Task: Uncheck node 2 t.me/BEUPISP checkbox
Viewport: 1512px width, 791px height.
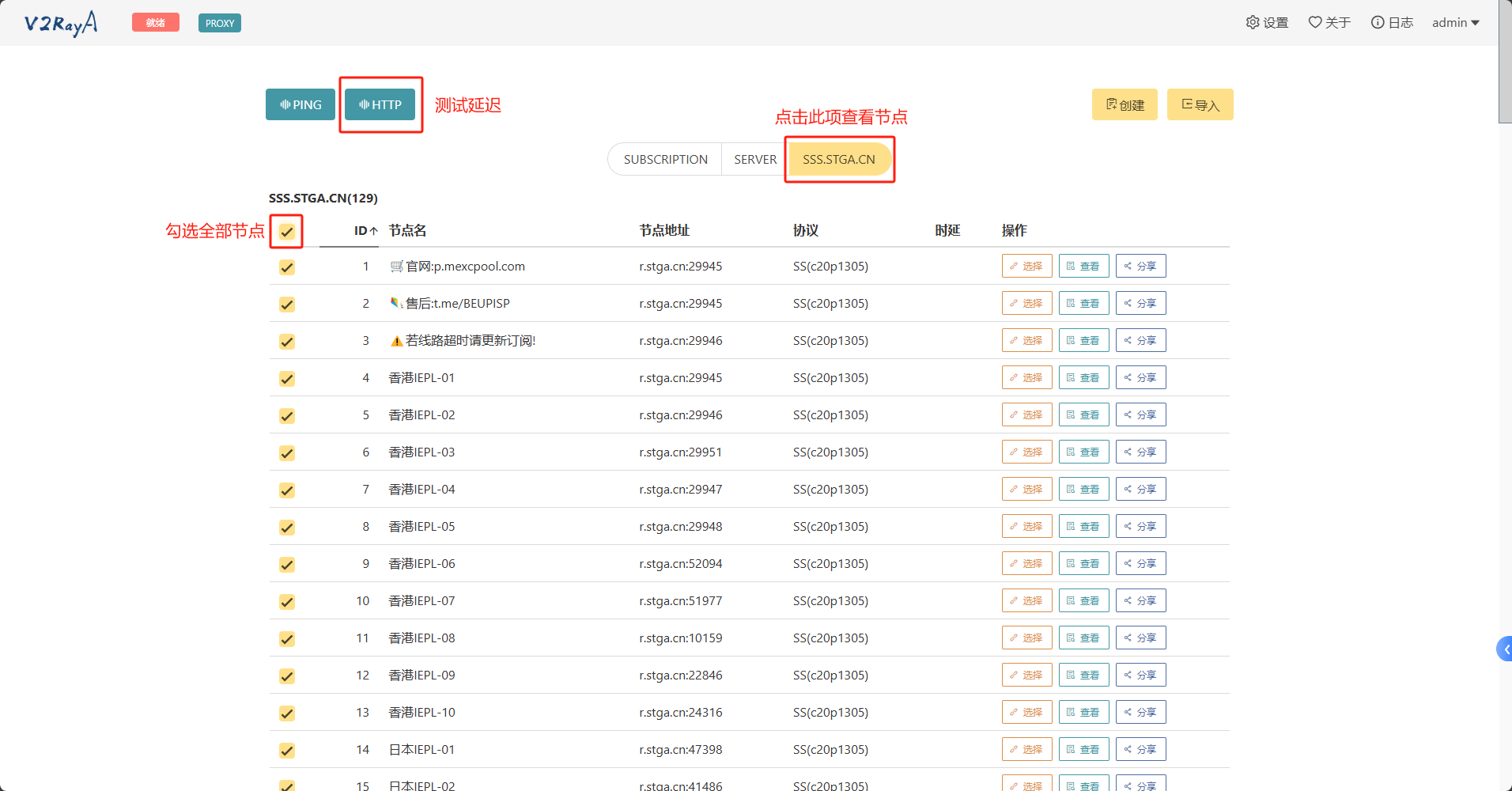Action: click(287, 305)
